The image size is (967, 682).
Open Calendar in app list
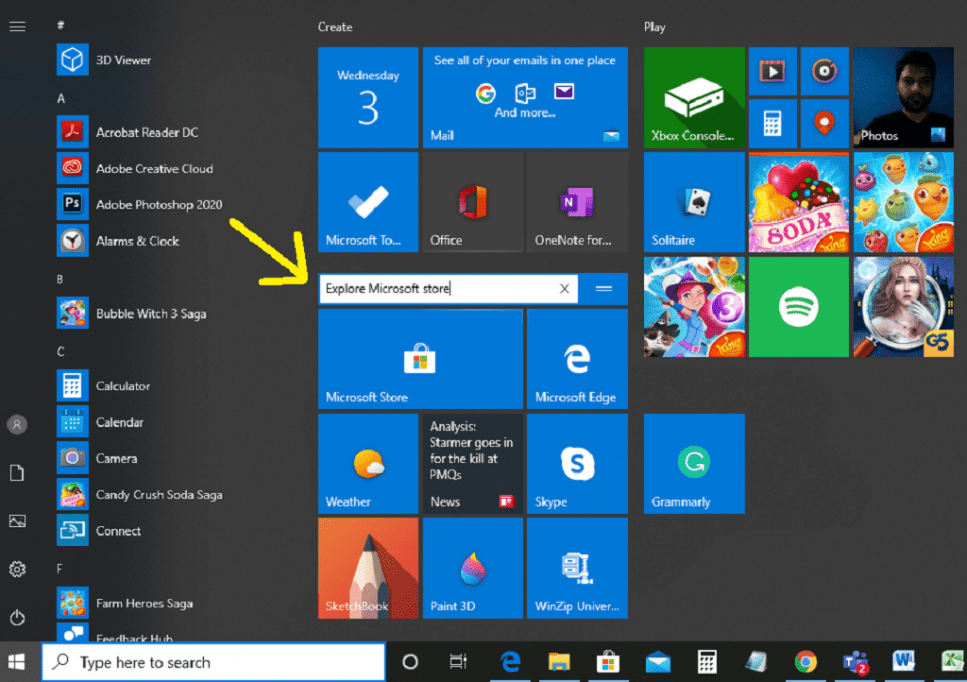point(100,422)
